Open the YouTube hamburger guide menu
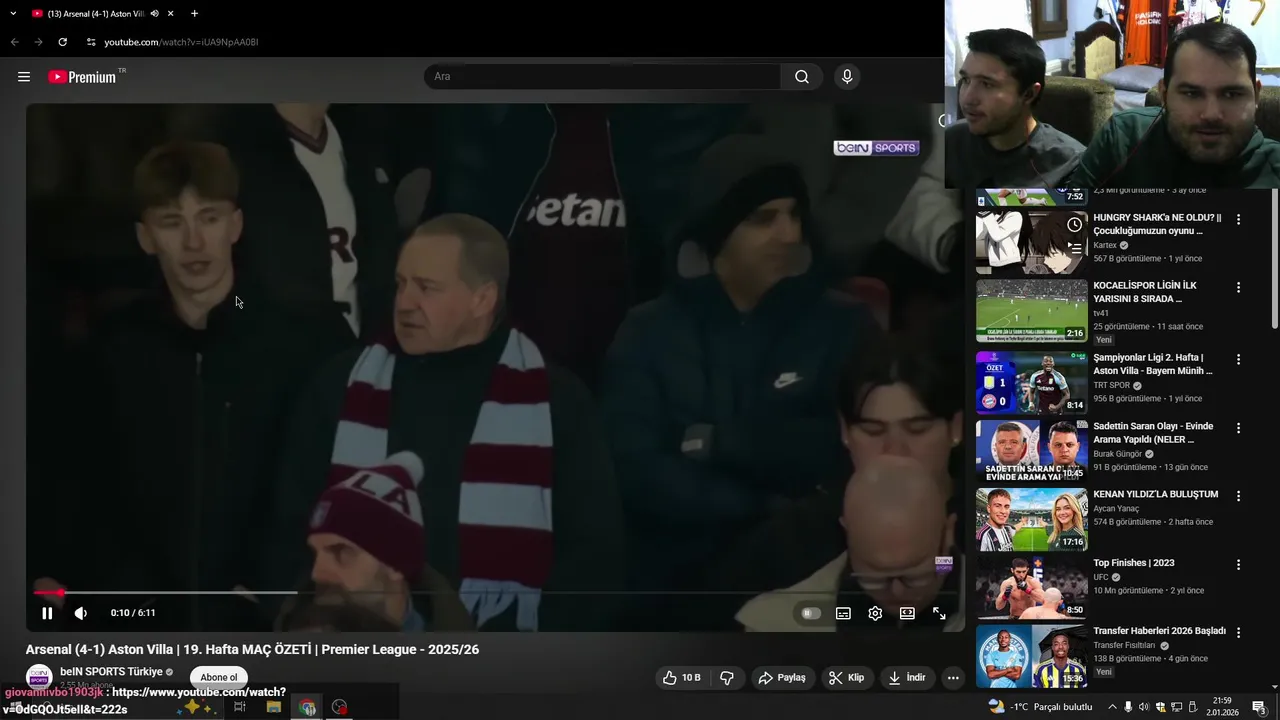This screenshot has width=1280, height=720. (x=24, y=77)
